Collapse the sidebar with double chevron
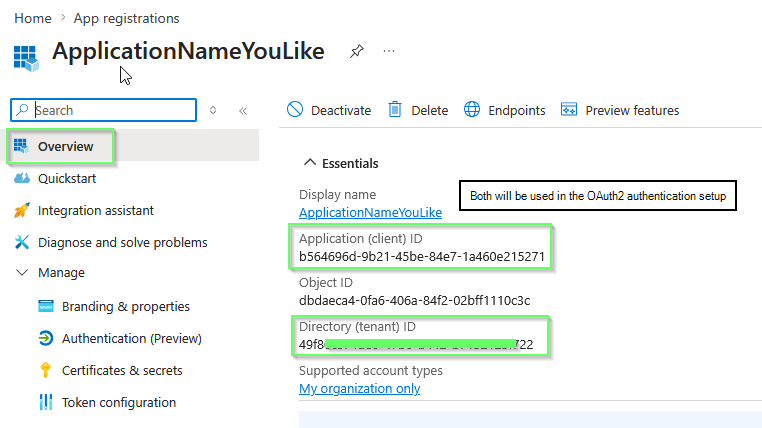Image resolution: width=762 pixels, height=428 pixels. (243, 111)
